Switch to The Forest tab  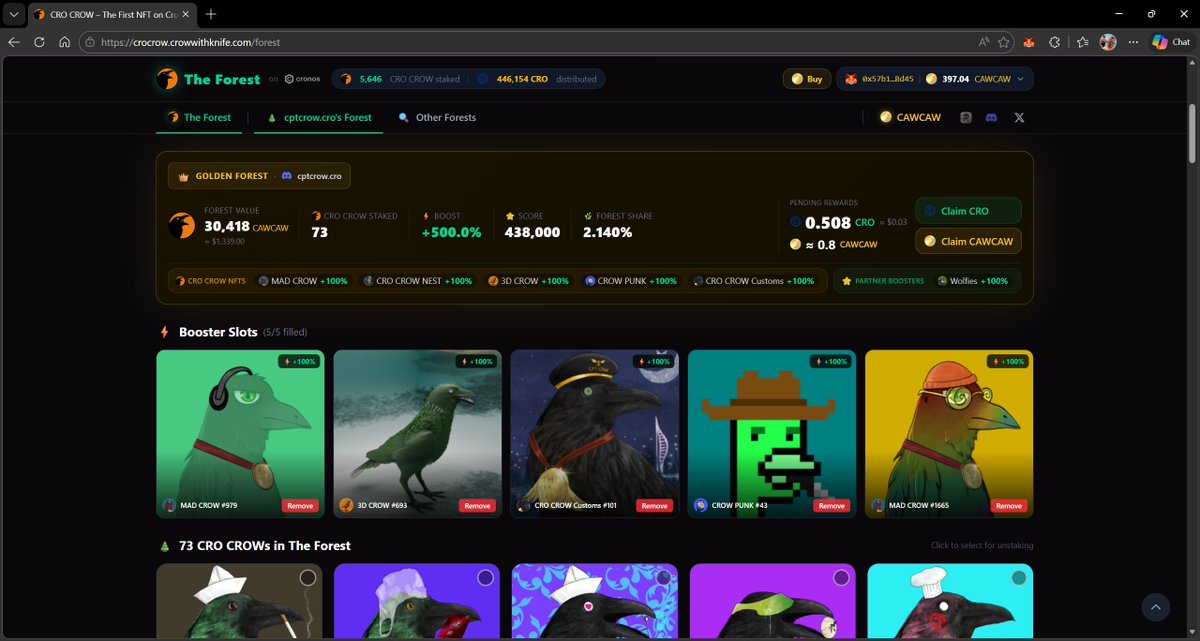coord(198,117)
